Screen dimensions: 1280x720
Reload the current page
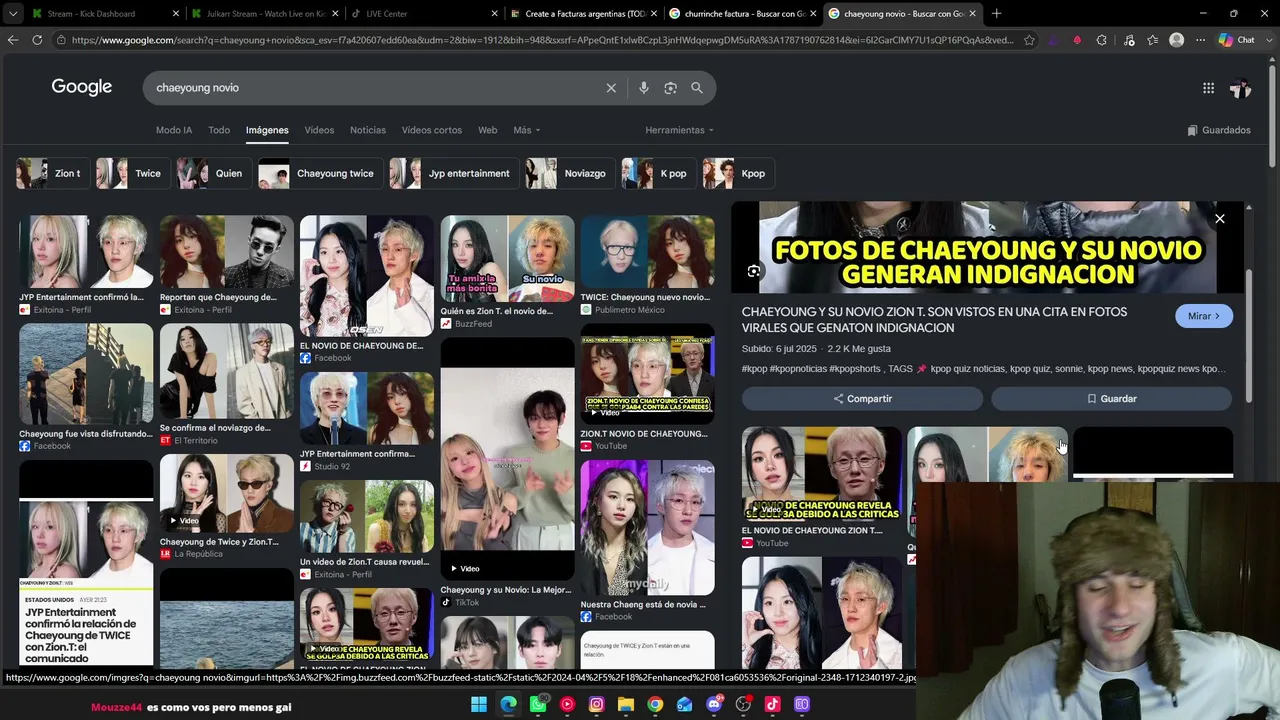point(37,40)
